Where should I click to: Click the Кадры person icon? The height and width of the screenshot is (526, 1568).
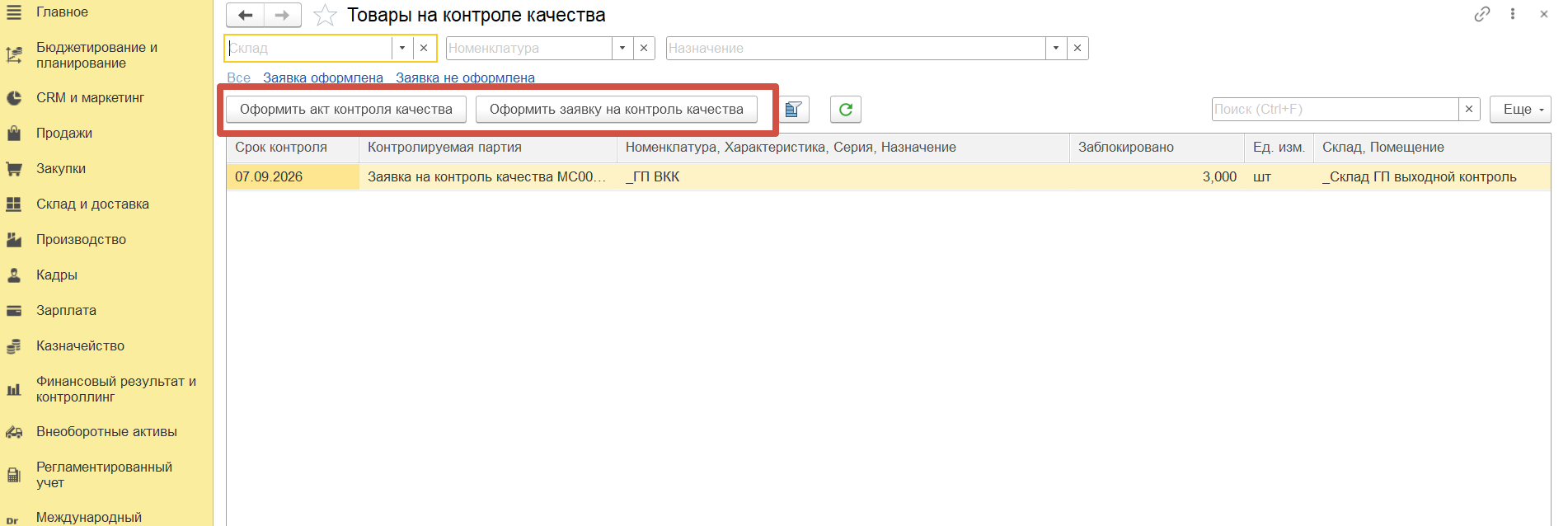14,275
